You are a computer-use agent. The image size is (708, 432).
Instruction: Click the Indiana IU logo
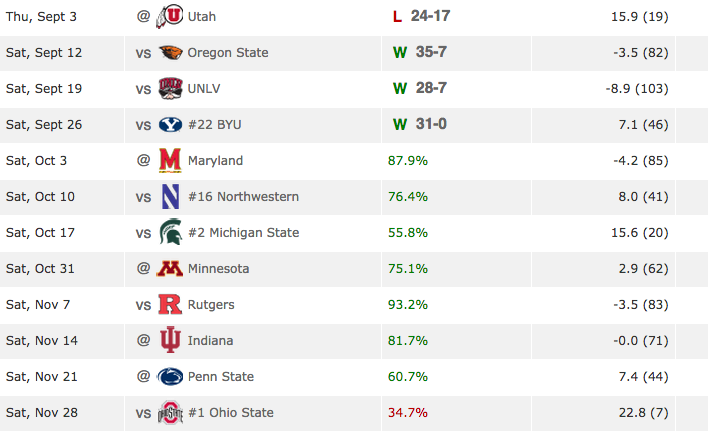(x=170, y=340)
